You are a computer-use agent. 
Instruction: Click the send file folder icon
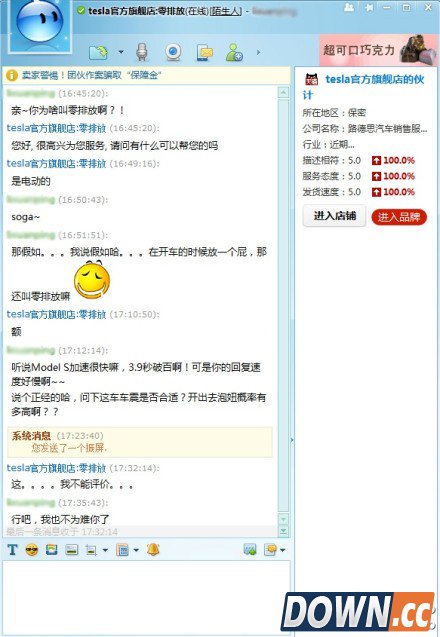coord(98,52)
